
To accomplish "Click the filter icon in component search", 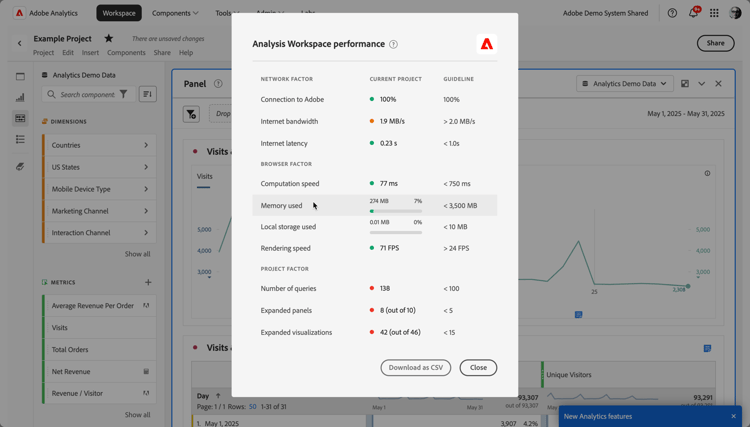I will 123,94.
